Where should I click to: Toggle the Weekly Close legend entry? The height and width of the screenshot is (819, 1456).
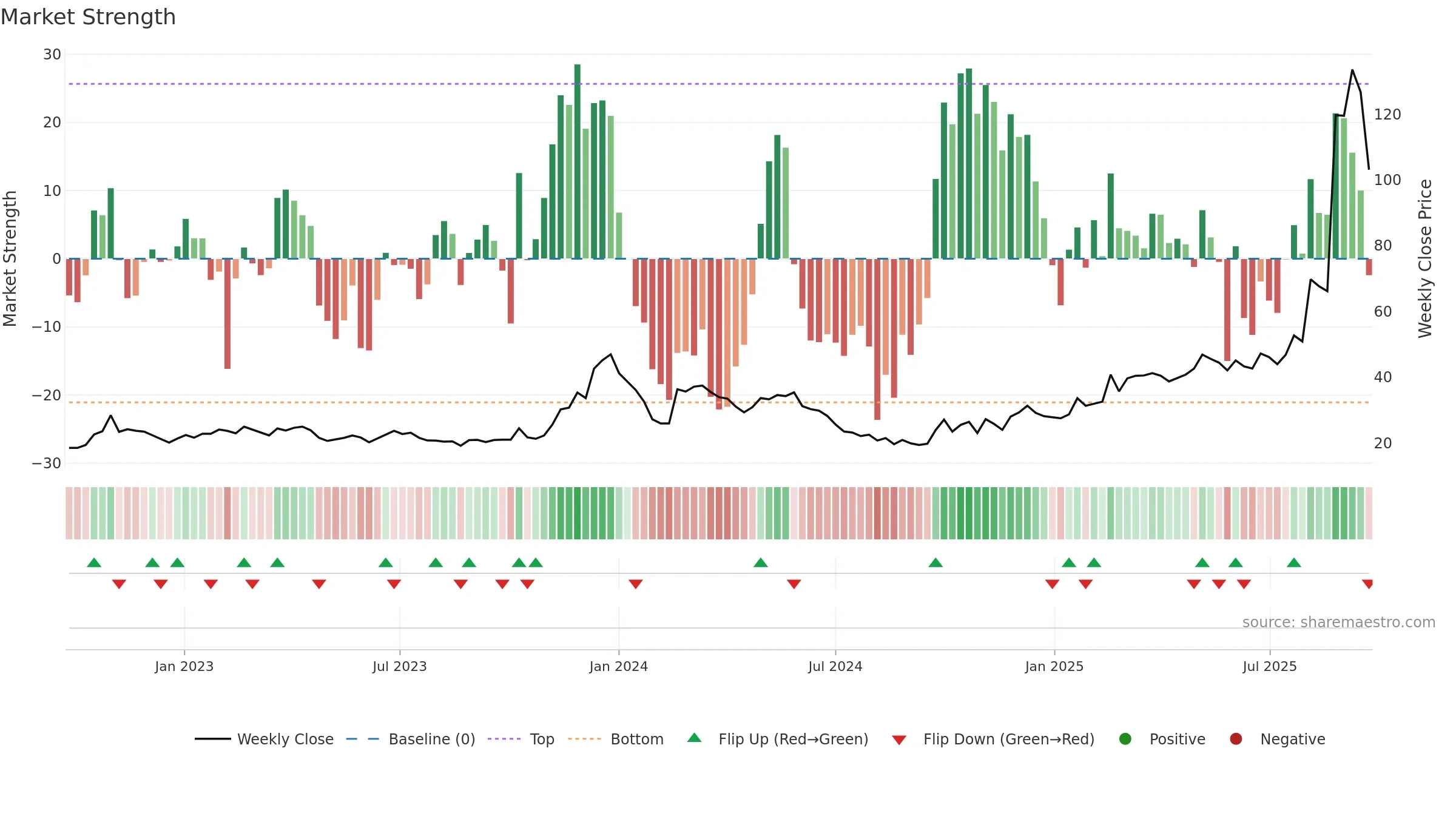(264, 739)
